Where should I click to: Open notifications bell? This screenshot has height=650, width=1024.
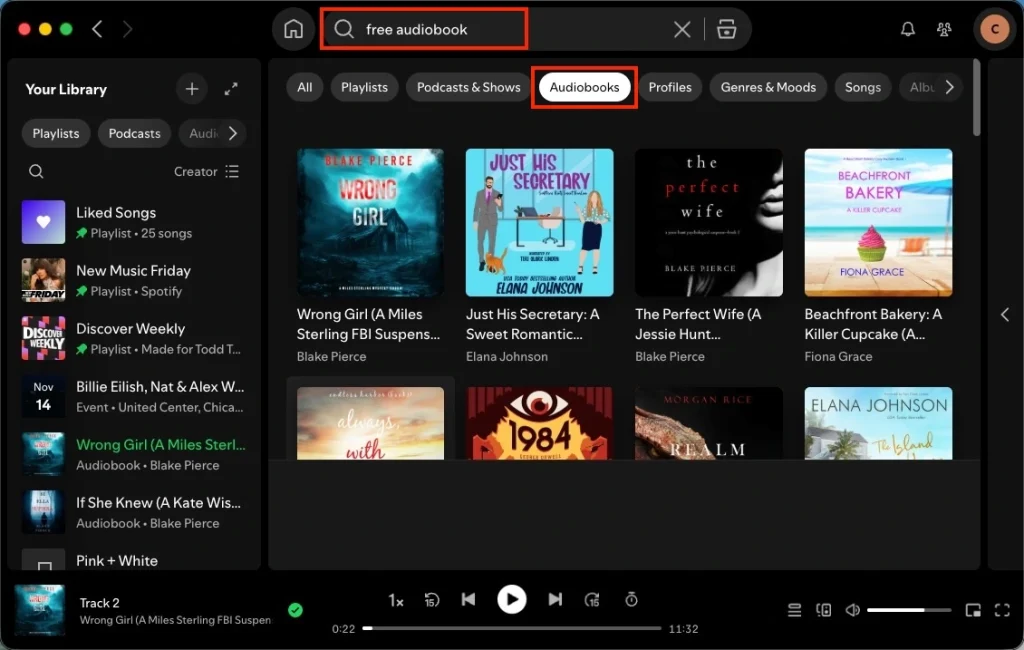click(x=907, y=29)
